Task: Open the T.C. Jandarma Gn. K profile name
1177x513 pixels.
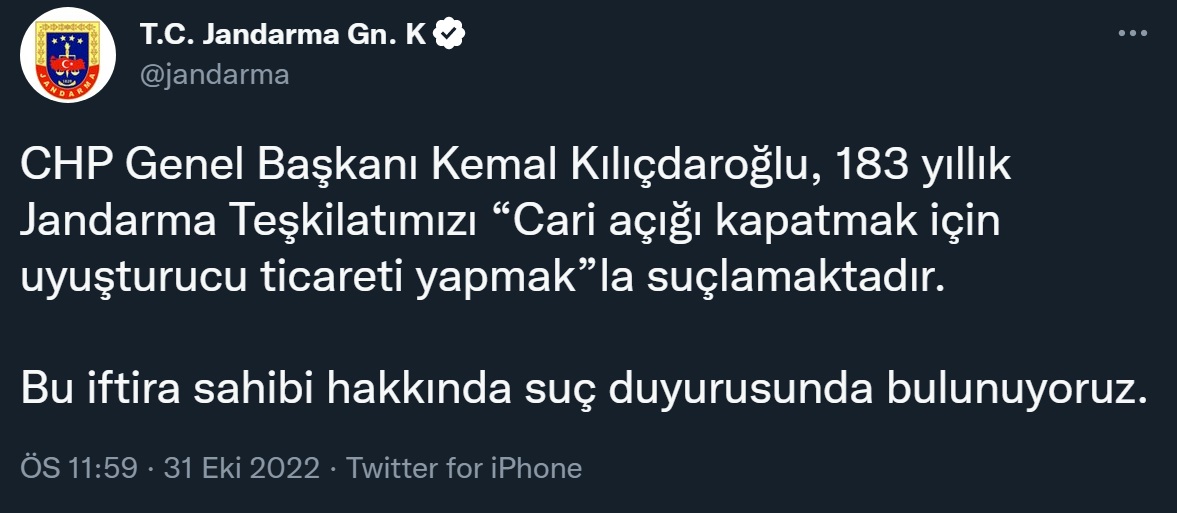Action: [x=284, y=34]
